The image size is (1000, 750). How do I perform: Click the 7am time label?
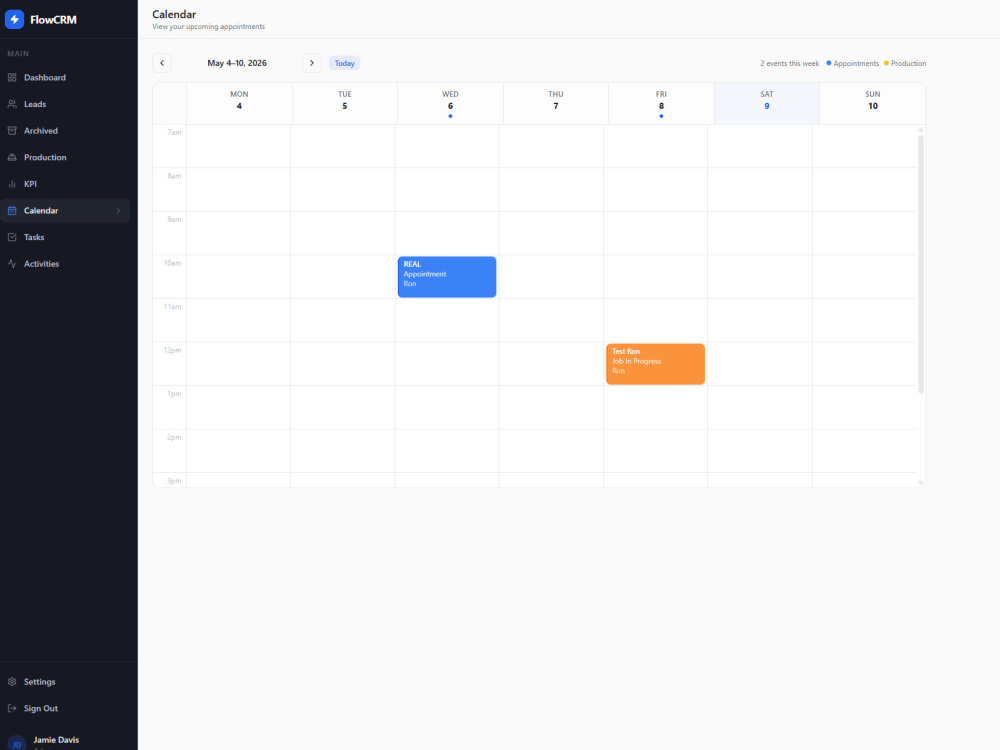174,133
